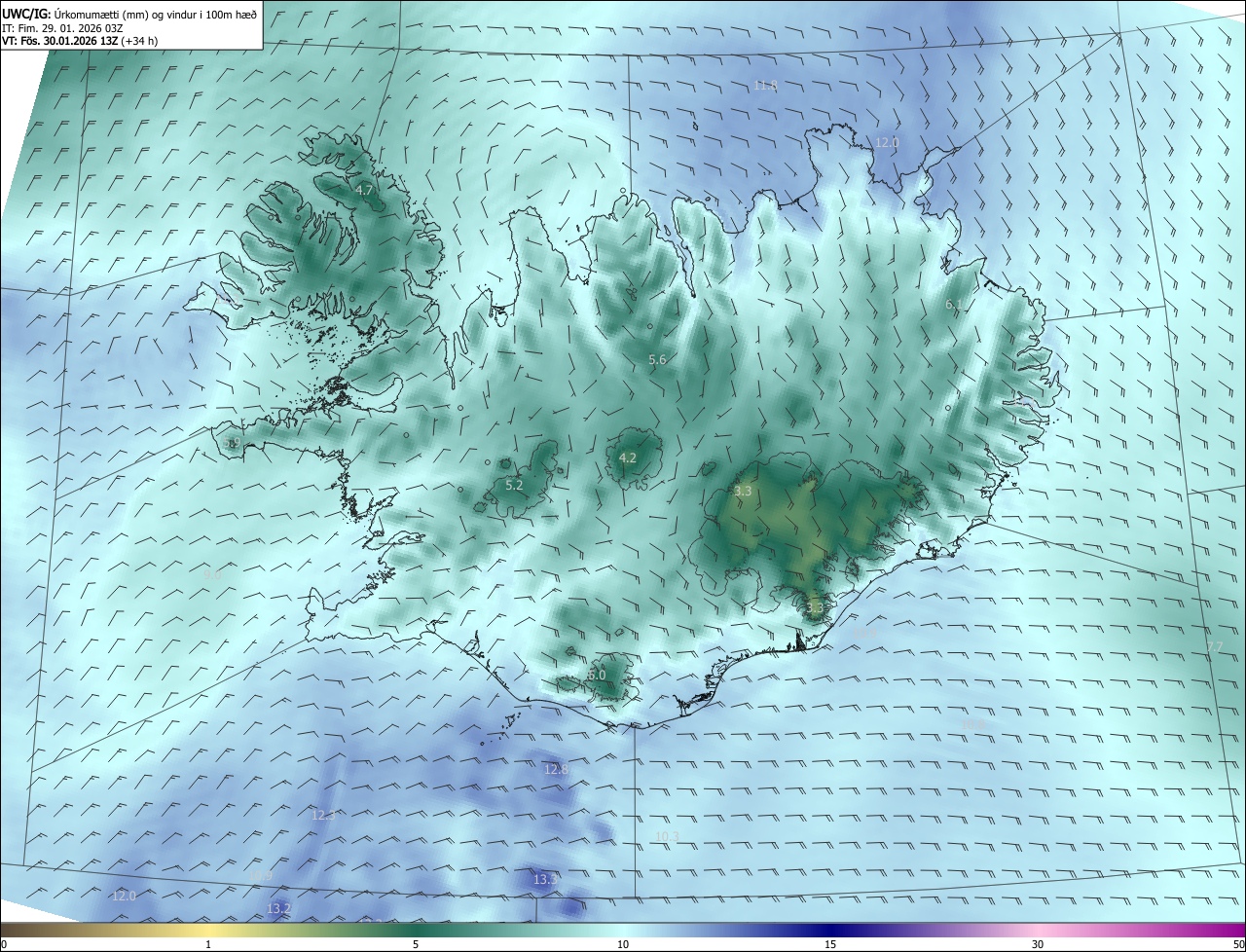Click the 4.2 value on the central glacier
The width and height of the screenshot is (1246, 952).
[x=628, y=458]
